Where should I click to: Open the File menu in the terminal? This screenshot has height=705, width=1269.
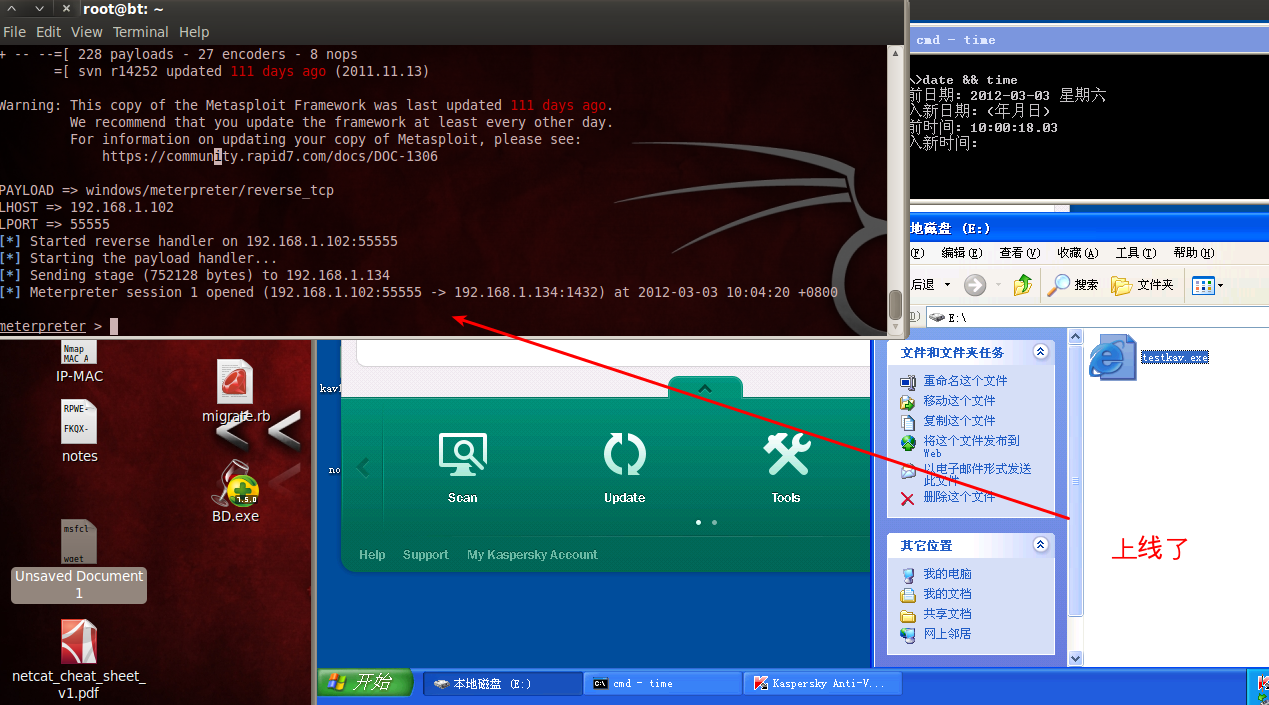(14, 32)
